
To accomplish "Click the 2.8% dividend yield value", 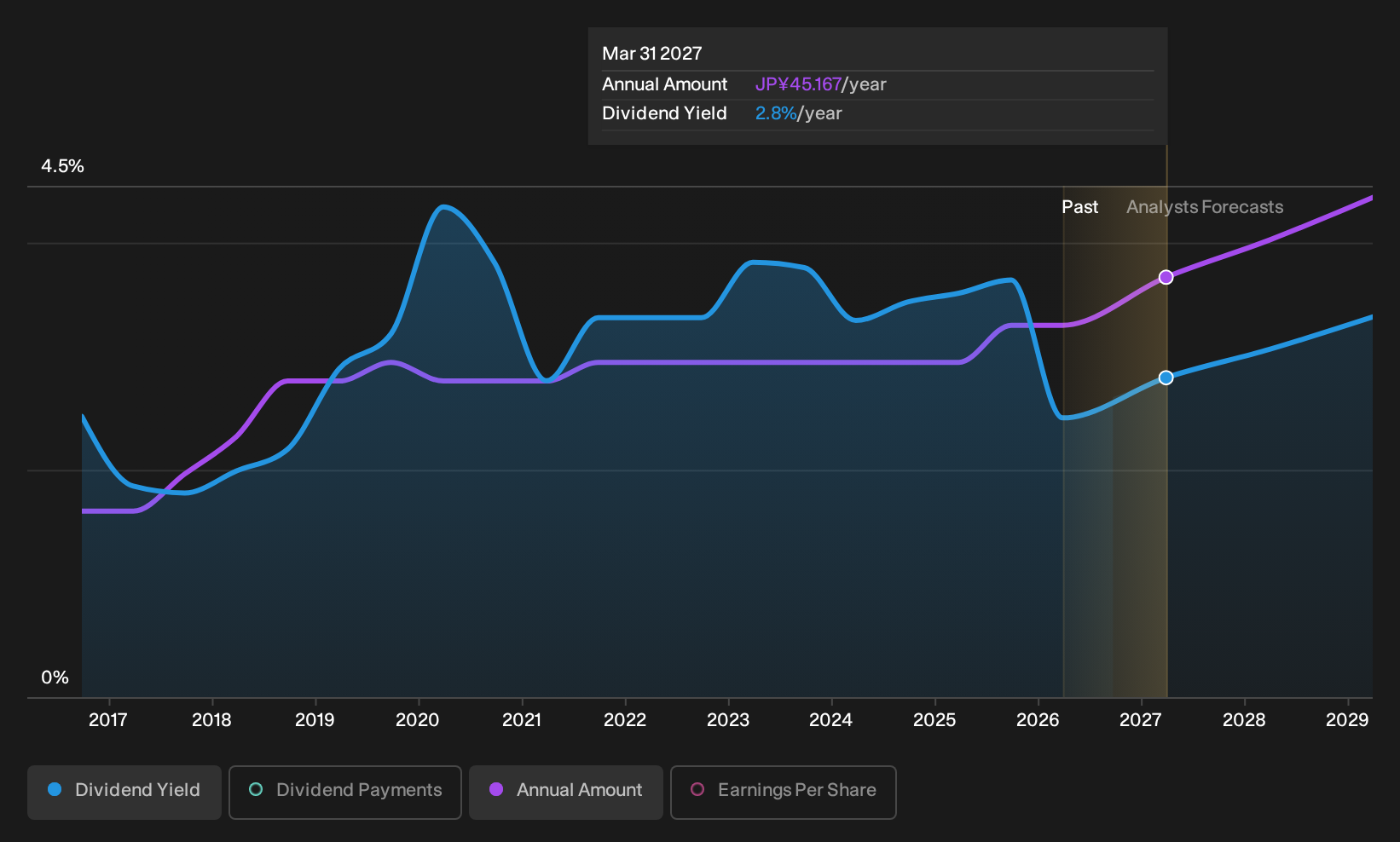I will pyautogui.click(x=776, y=113).
